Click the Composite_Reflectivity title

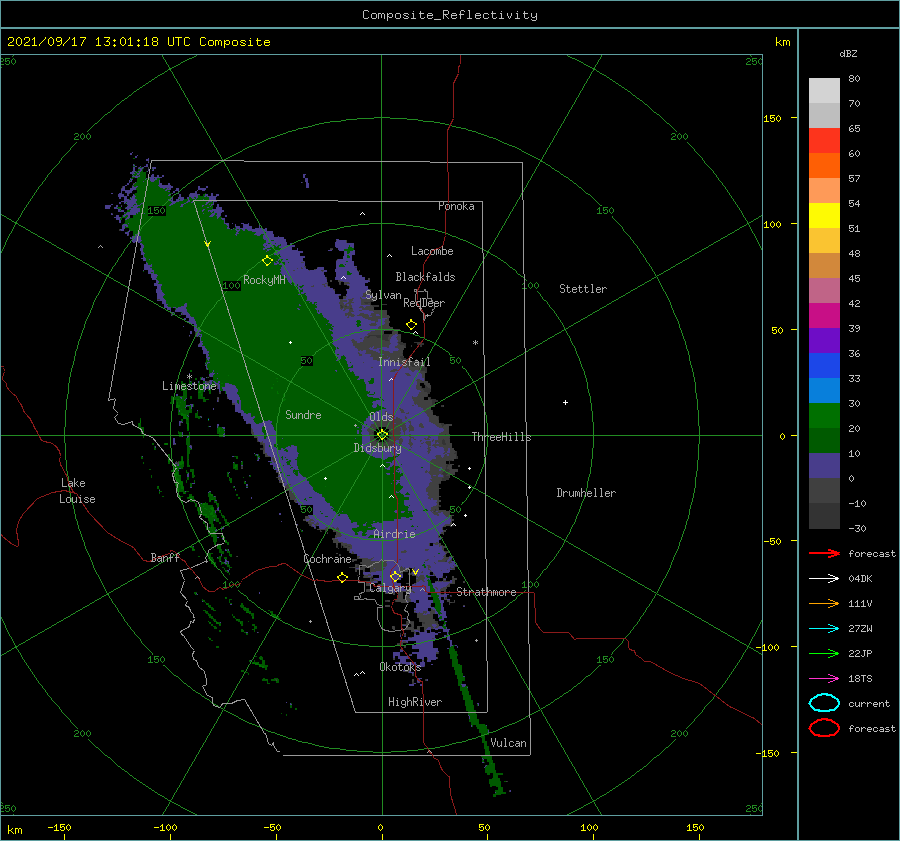450,15
